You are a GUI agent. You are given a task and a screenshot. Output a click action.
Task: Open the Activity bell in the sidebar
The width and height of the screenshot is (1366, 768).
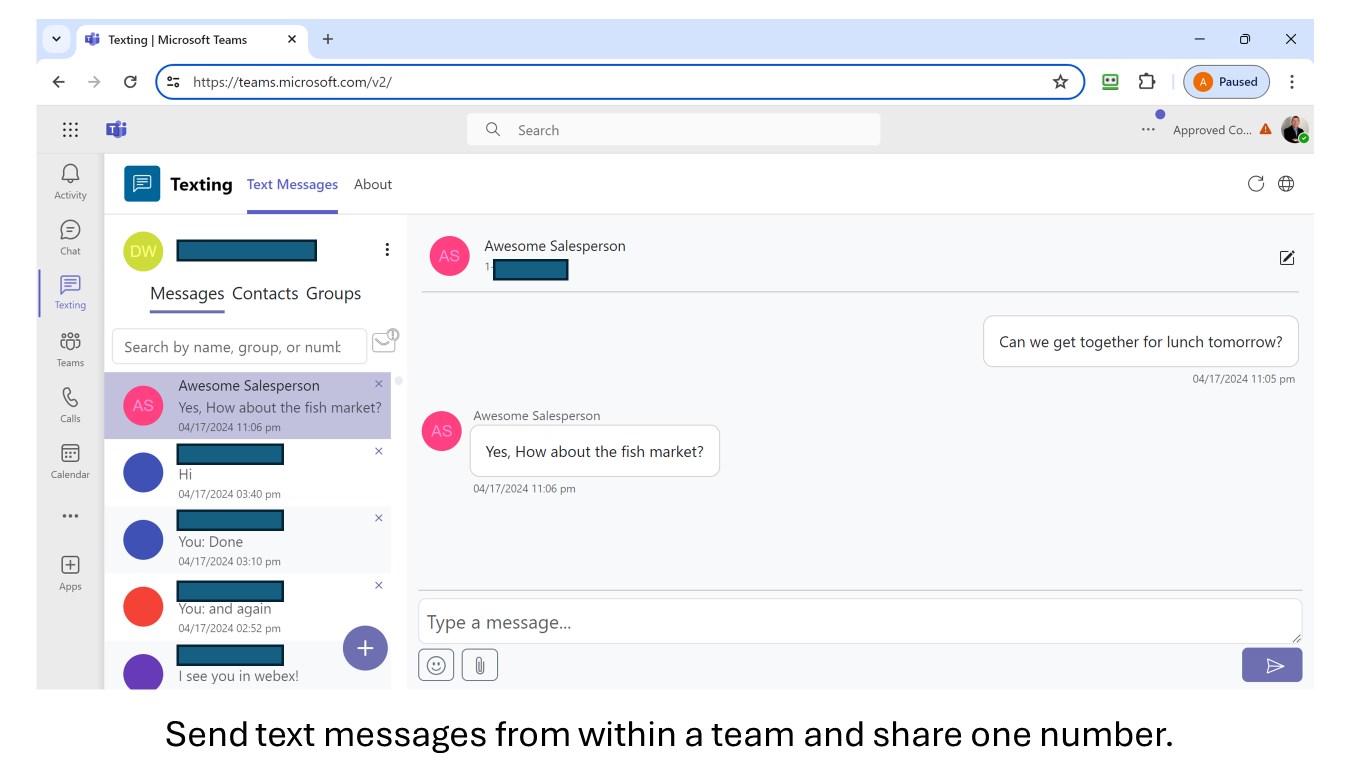[x=70, y=181]
